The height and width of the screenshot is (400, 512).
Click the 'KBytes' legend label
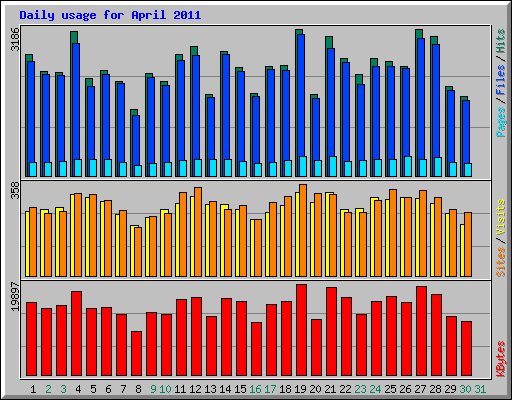[501, 359]
